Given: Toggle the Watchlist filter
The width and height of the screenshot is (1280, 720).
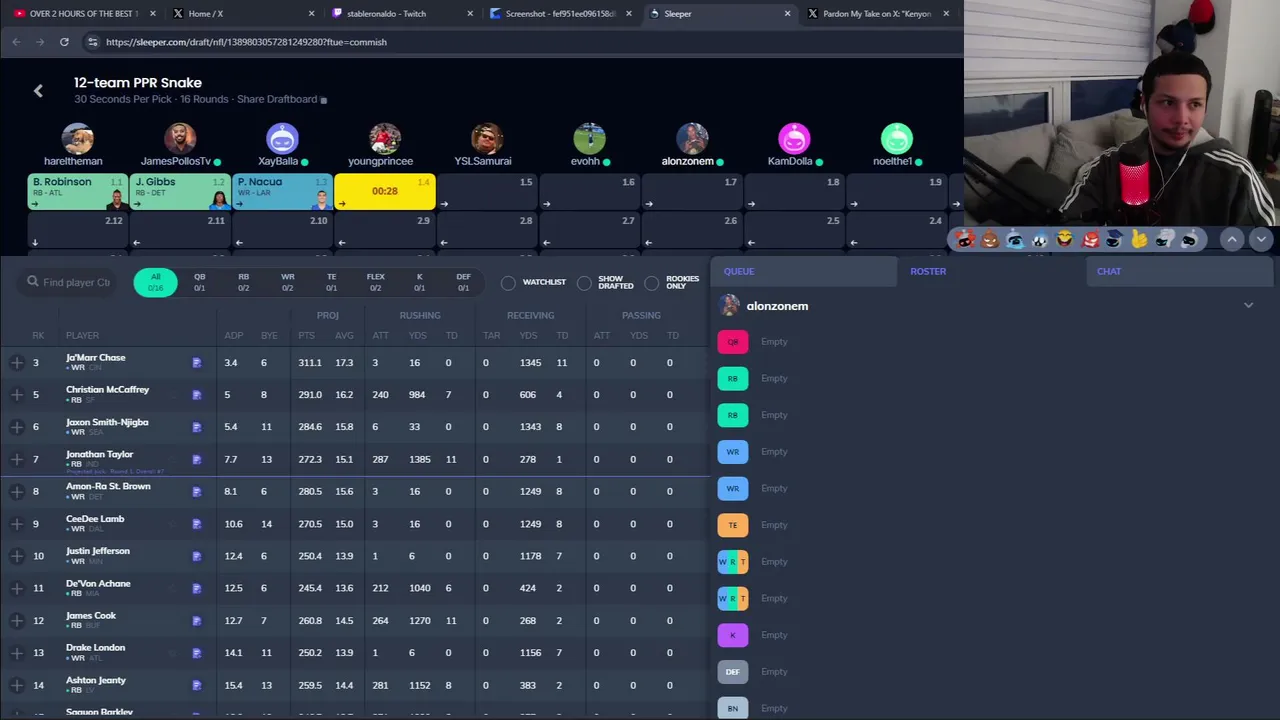Looking at the screenshot, I should click(x=508, y=283).
